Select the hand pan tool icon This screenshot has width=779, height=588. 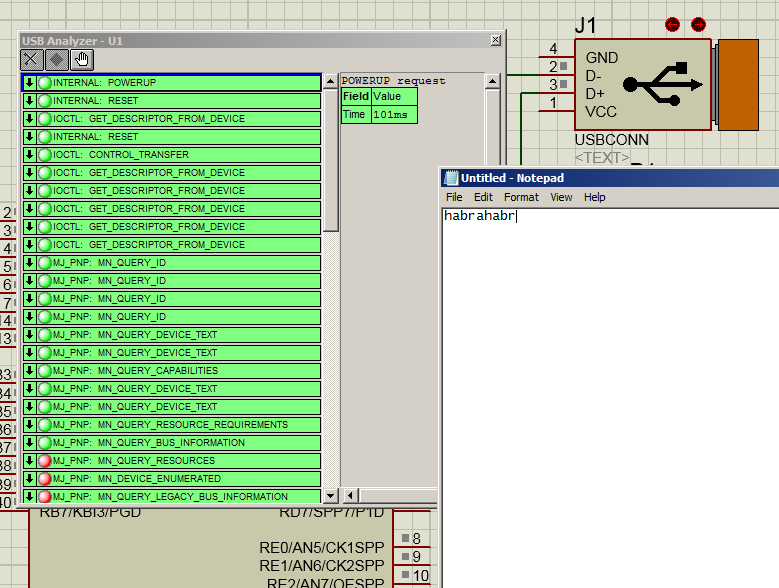tap(82, 59)
